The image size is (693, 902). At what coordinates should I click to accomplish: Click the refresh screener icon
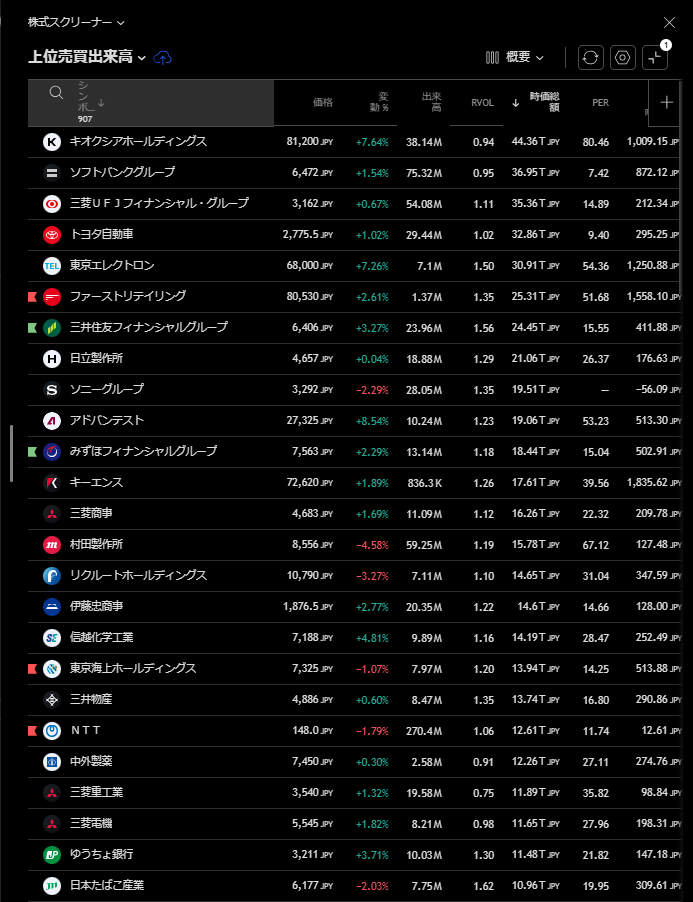point(591,58)
